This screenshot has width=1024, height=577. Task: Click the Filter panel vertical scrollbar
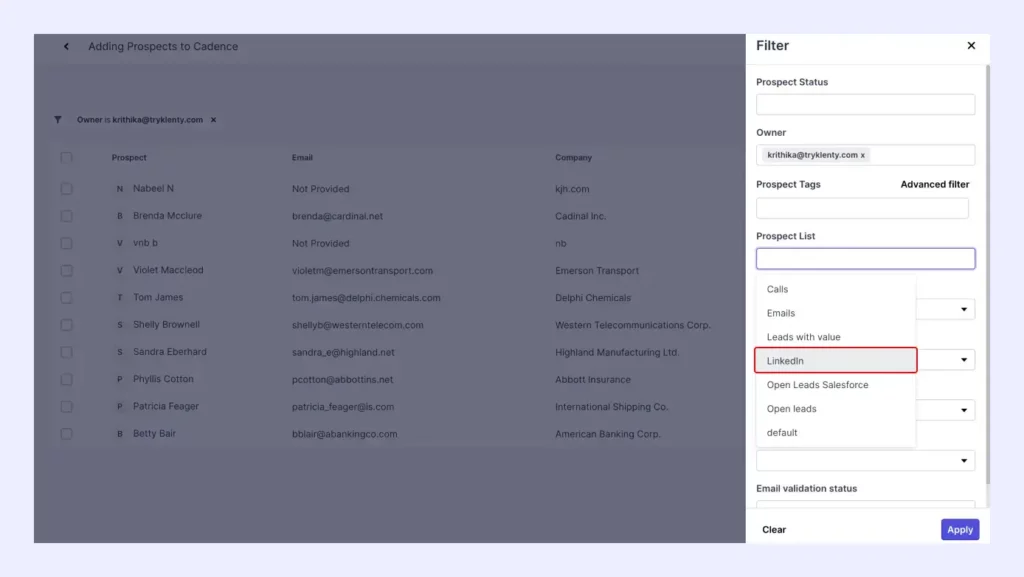(987, 274)
